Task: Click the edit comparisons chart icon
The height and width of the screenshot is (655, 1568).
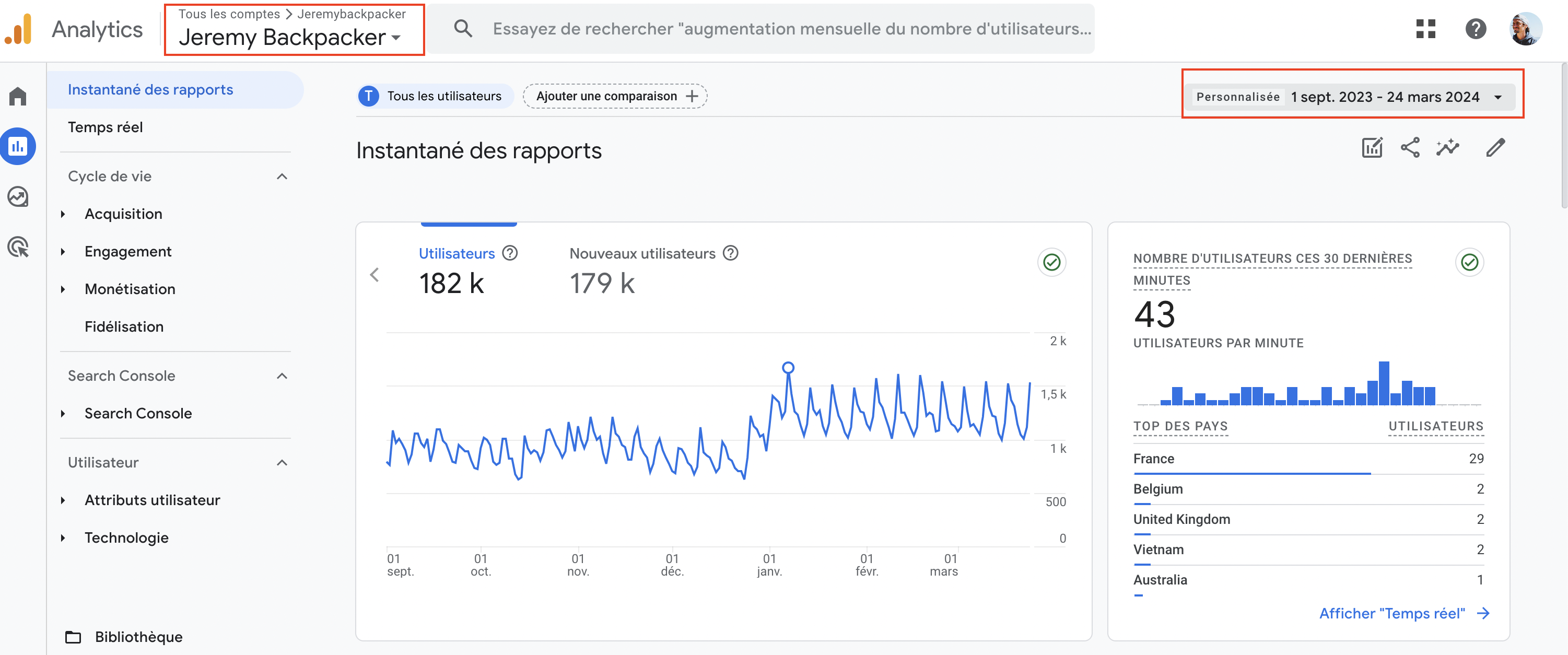Action: (1372, 148)
